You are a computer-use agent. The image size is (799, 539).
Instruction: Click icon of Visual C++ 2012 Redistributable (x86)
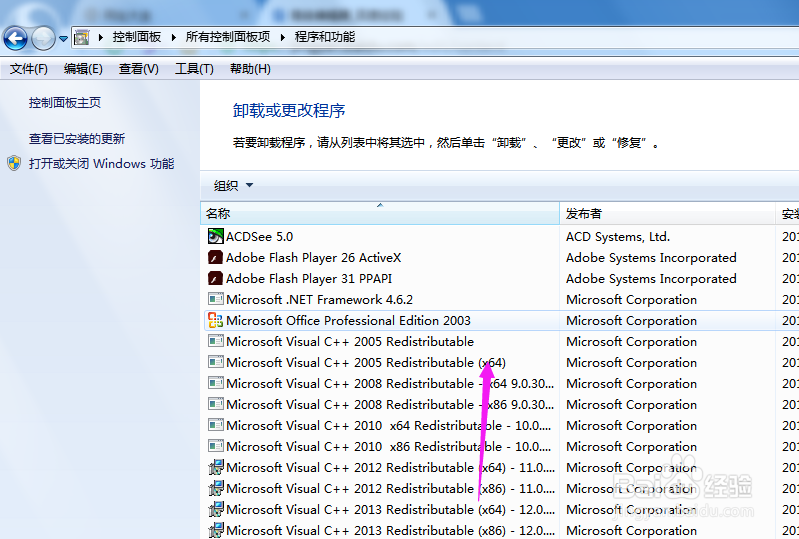[x=216, y=488]
